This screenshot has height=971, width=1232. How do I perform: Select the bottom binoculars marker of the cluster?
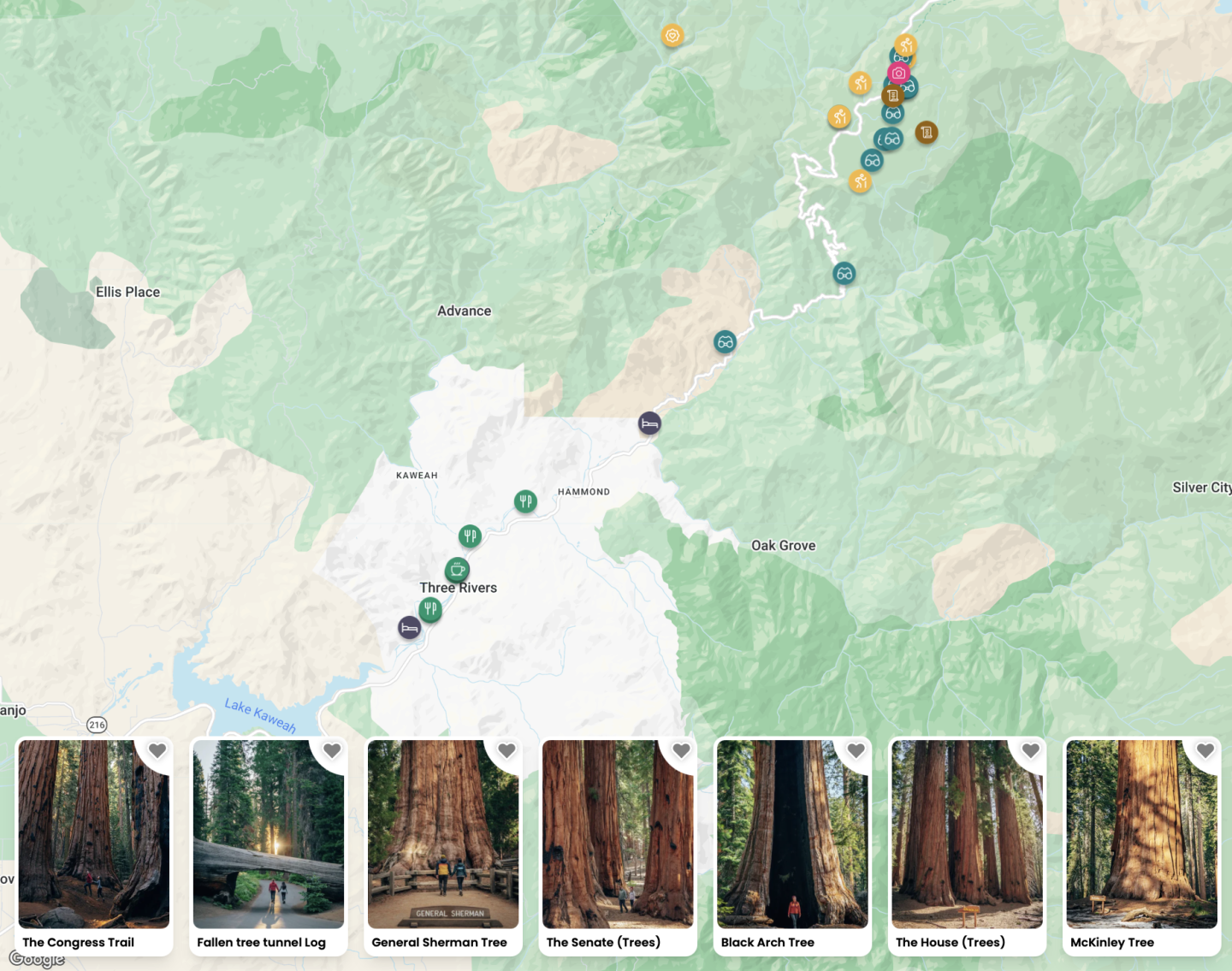pos(871,159)
